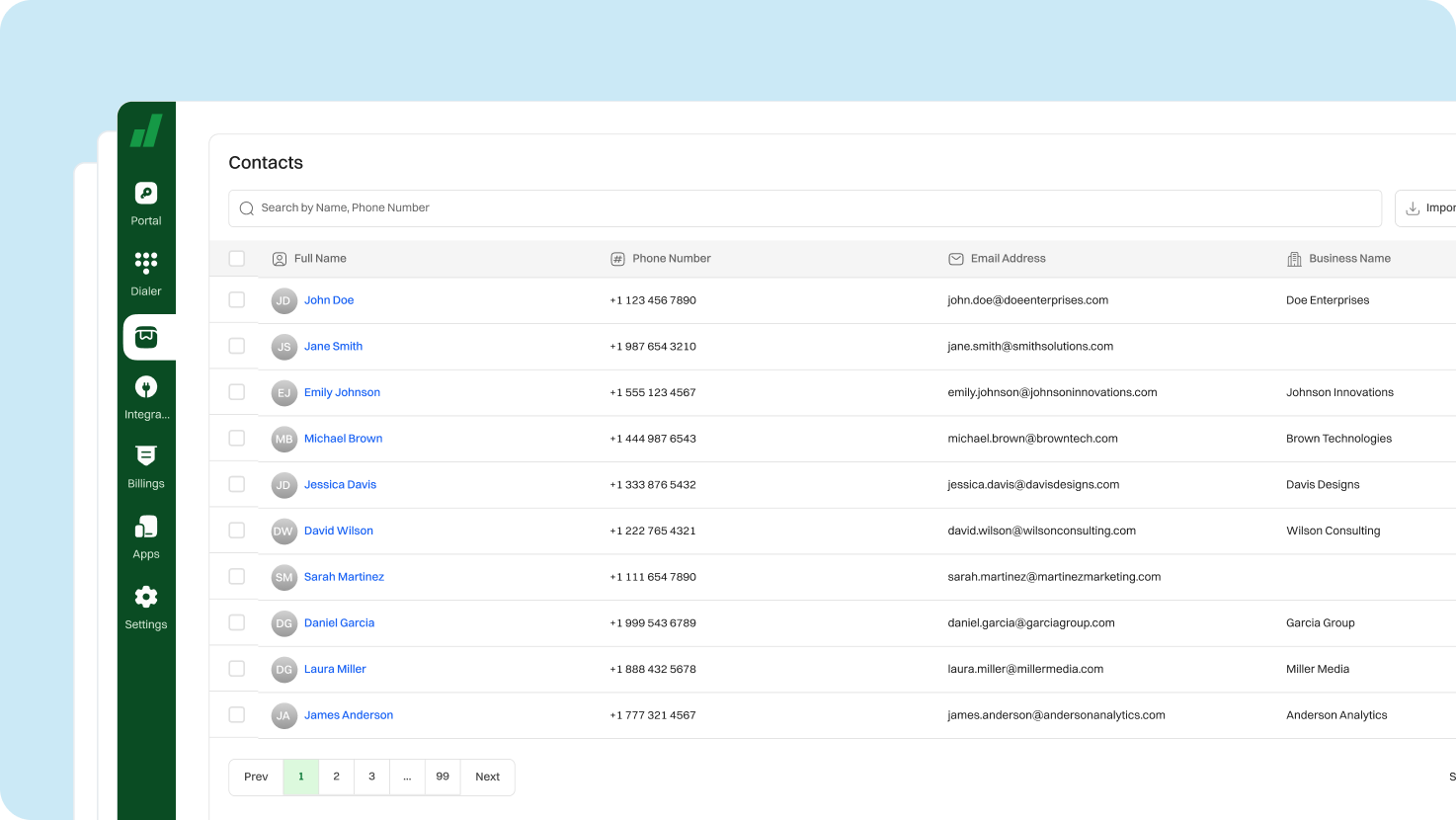Image resolution: width=1456 pixels, height=820 pixels.
Task: Click the search magnifier icon
Action: pos(247,208)
